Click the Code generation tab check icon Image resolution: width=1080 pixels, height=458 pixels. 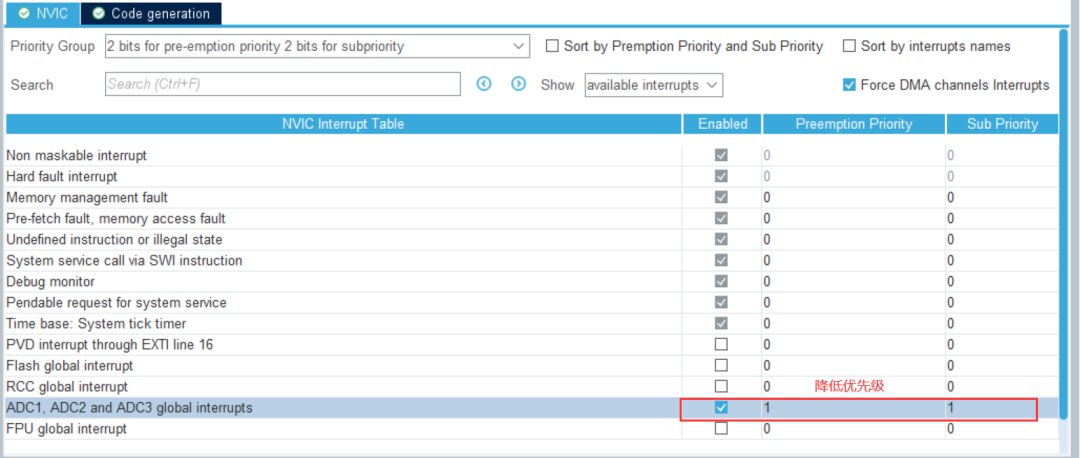[99, 13]
